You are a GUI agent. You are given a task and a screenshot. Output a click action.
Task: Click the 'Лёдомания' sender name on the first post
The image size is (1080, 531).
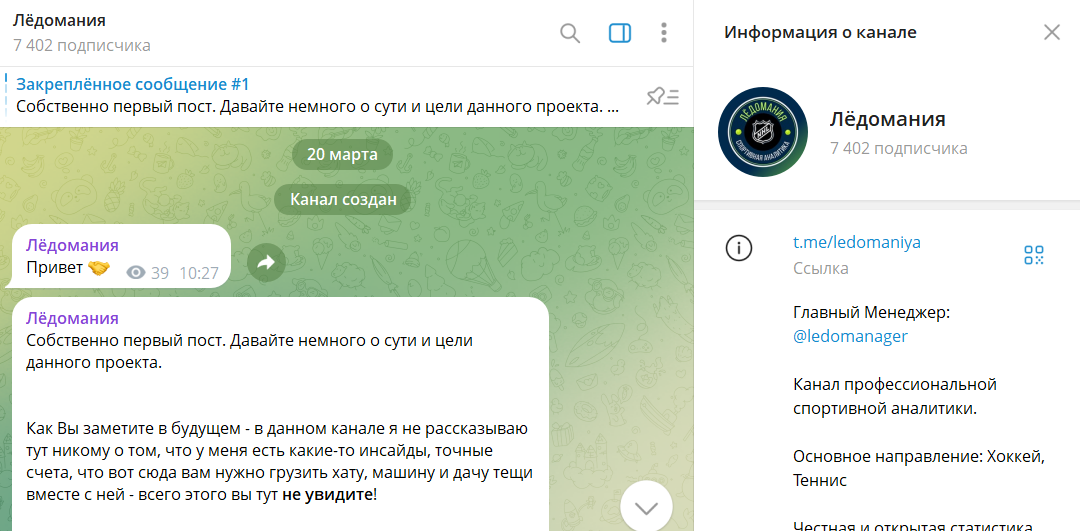72,318
